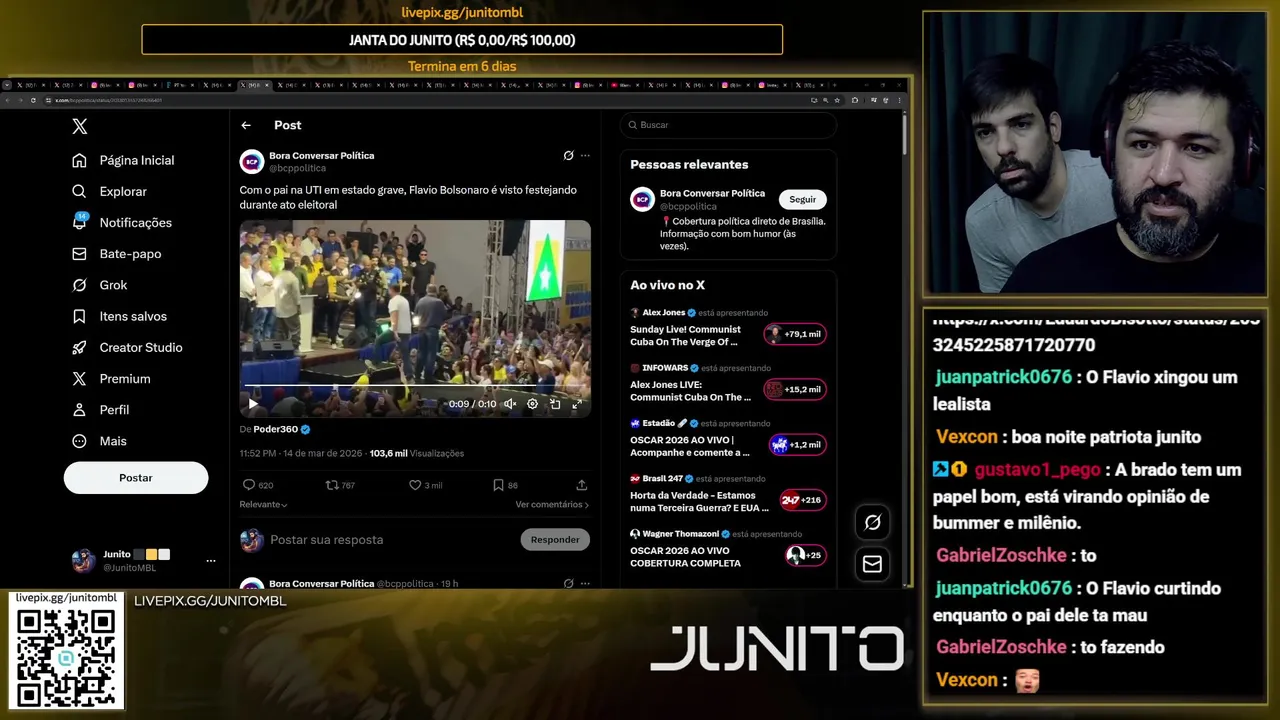Follow Bora Conversar Política with Seguir

coord(803,199)
